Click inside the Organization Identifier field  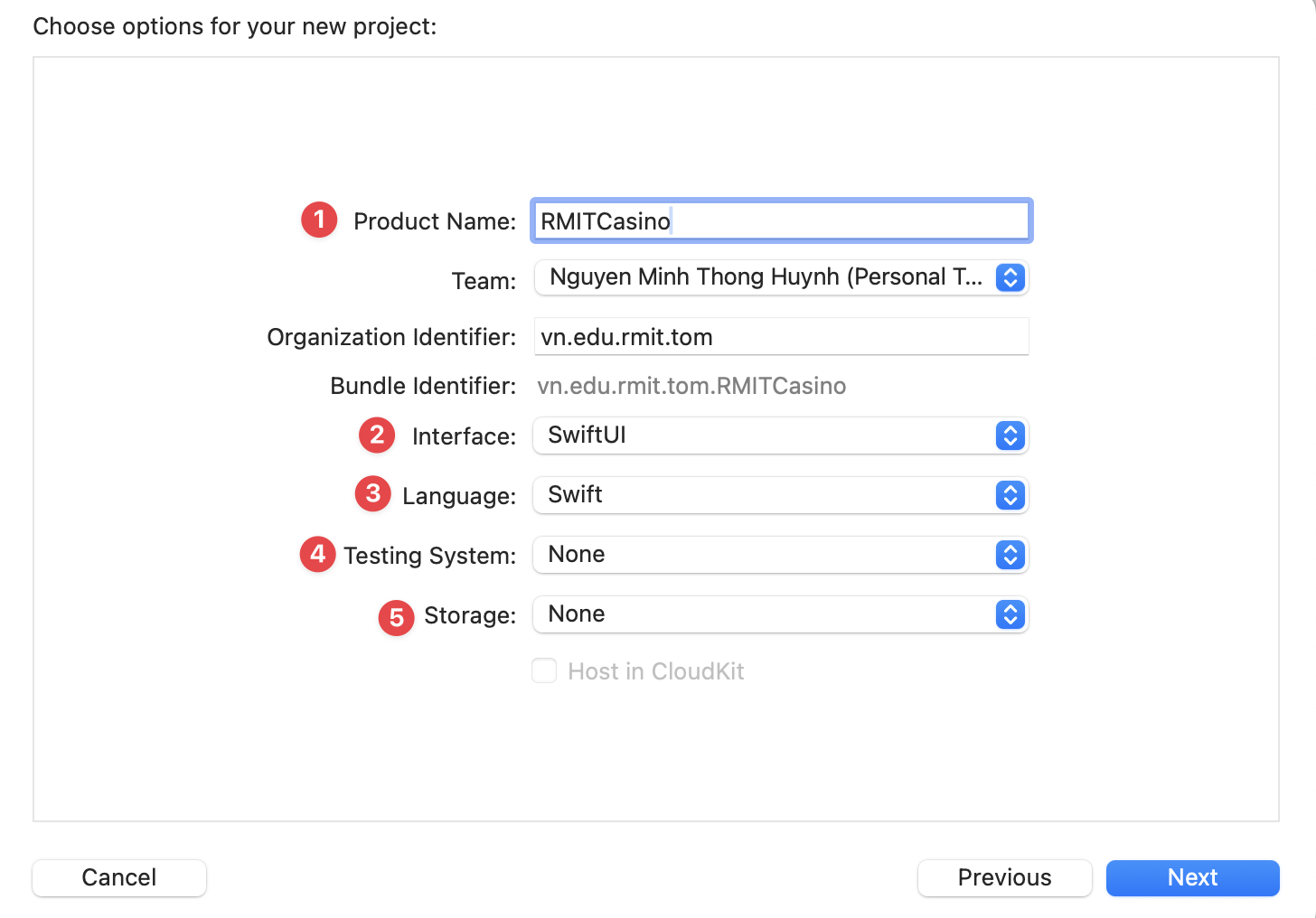coord(780,336)
